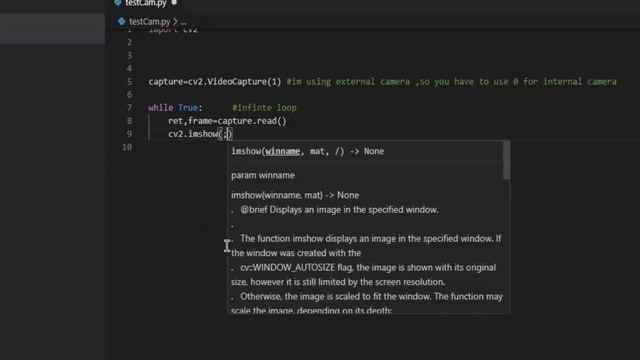Click the underlined winname parameter in the signature
The width and height of the screenshot is (640, 360).
[282, 151]
